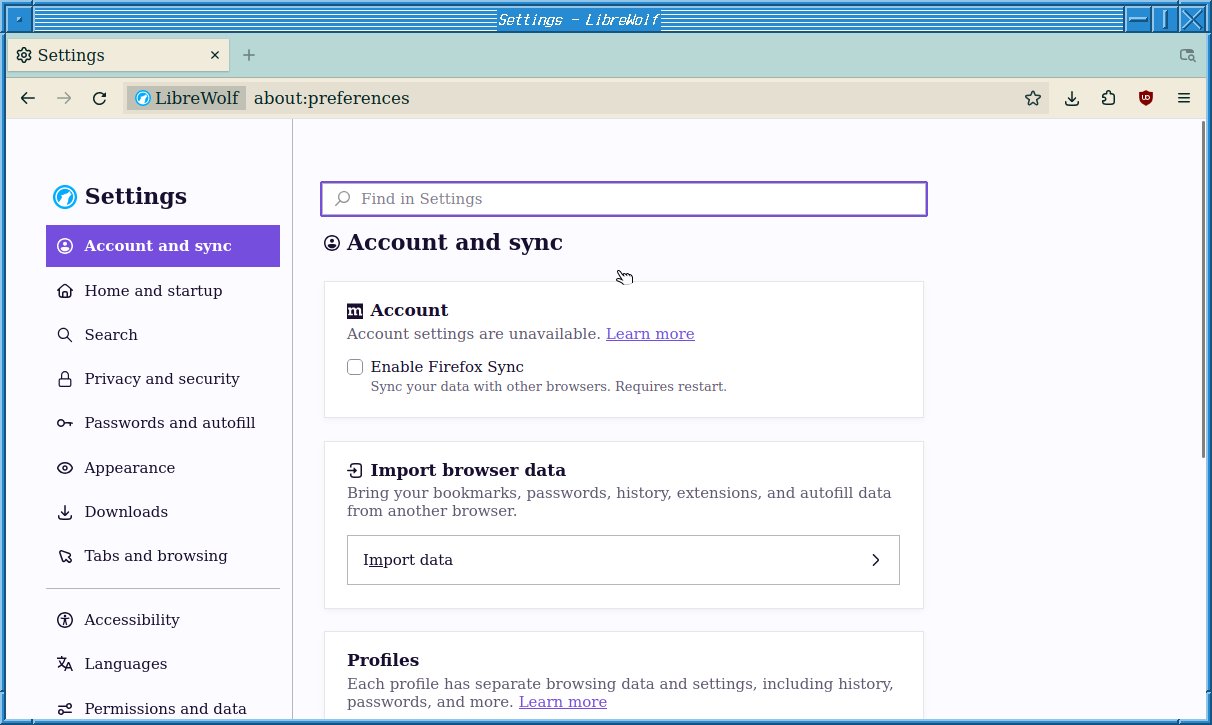The width and height of the screenshot is (1212, 725).
Task: Open Passwords and autofill settings
Action: pyautogui.click(x=163, y=423)
